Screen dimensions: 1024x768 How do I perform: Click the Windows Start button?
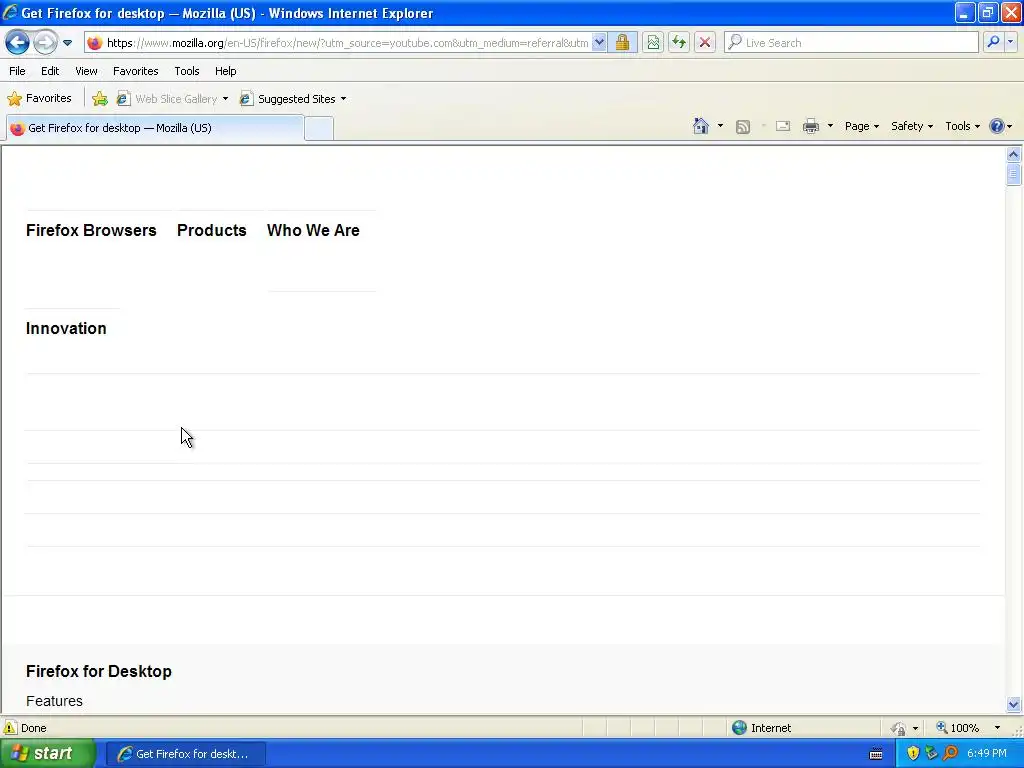pyautogui.click(x=48, y=754)
